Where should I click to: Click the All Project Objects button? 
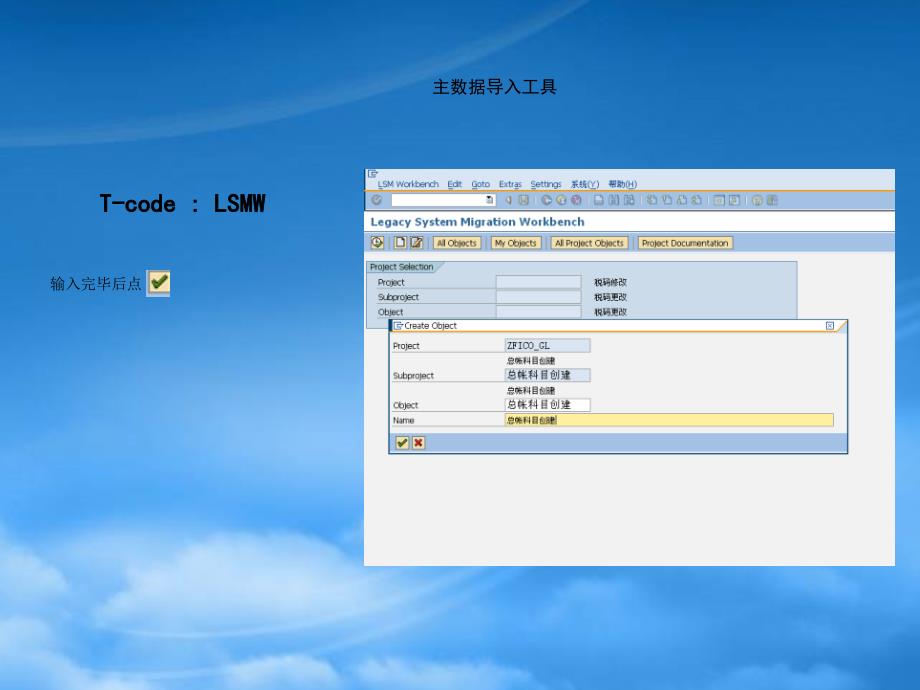(x=589, y=243)
